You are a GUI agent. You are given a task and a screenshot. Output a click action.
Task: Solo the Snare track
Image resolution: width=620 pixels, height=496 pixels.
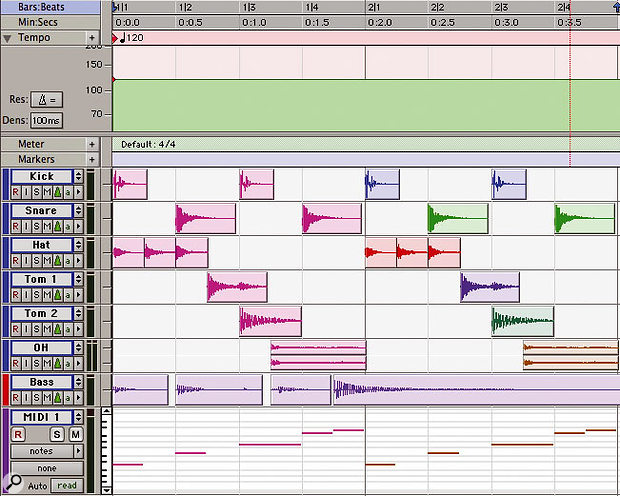click(36, 227)
